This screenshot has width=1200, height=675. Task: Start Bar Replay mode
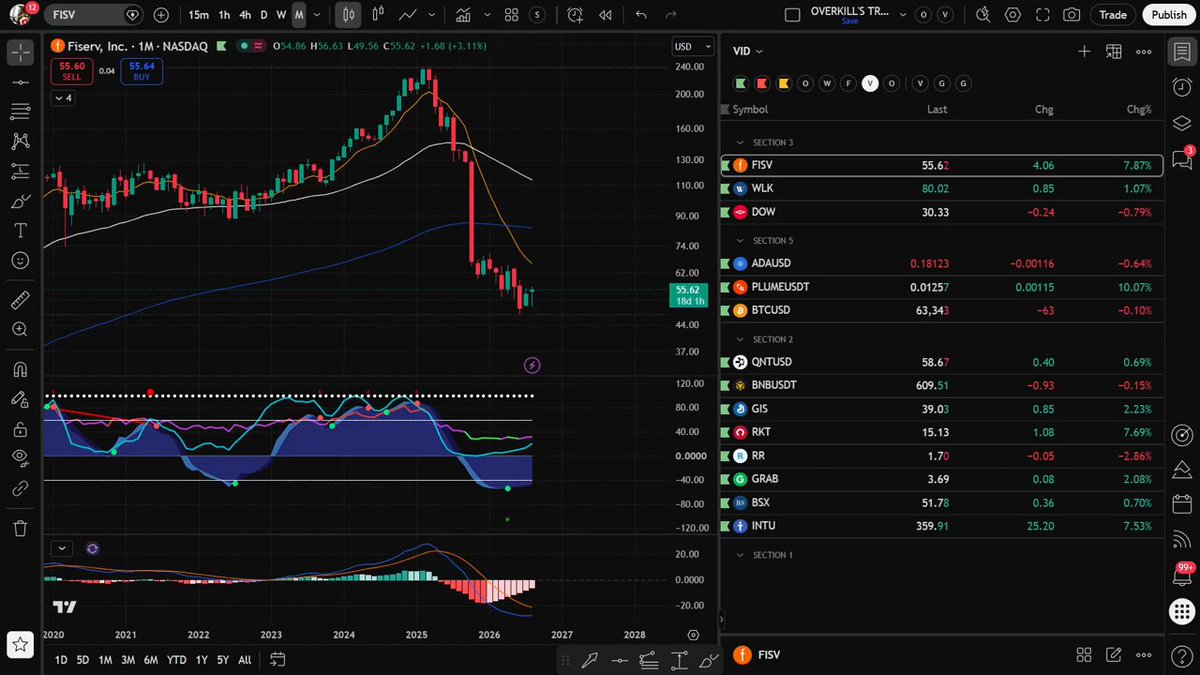coord(605,15)
